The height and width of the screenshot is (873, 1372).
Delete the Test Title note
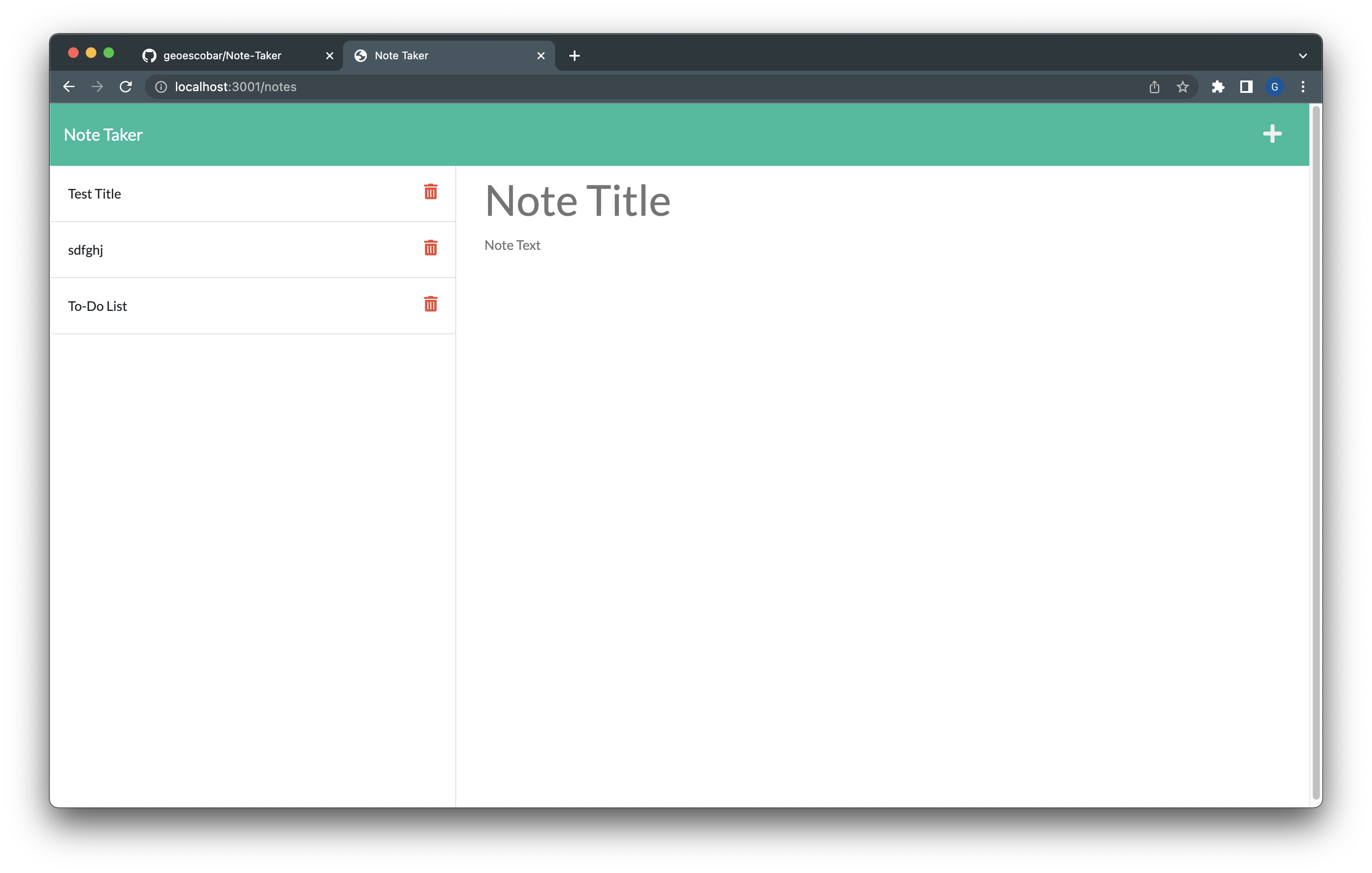430,191
